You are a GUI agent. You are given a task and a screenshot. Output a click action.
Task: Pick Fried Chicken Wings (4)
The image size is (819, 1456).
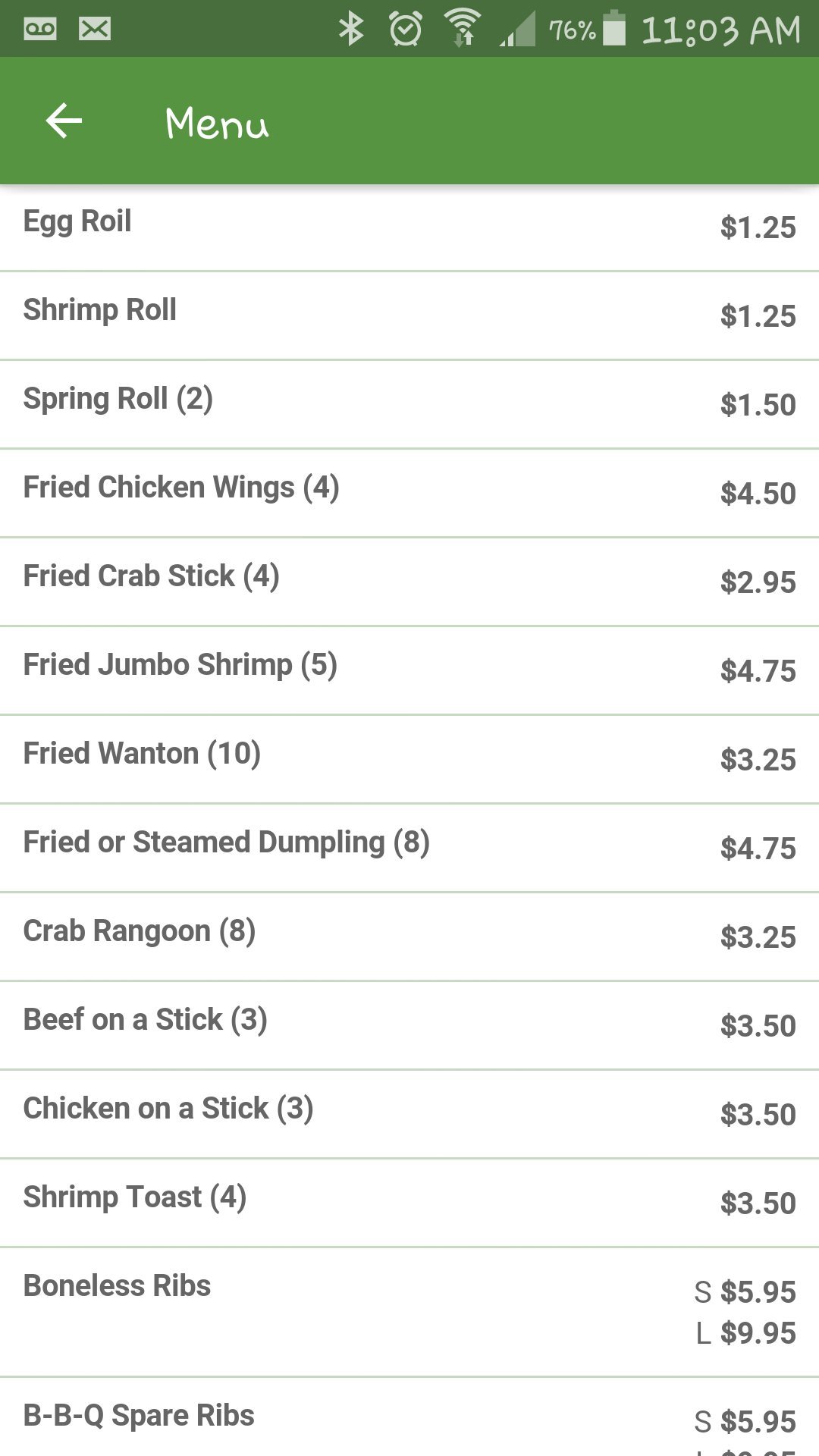click(x=181, y=488)
